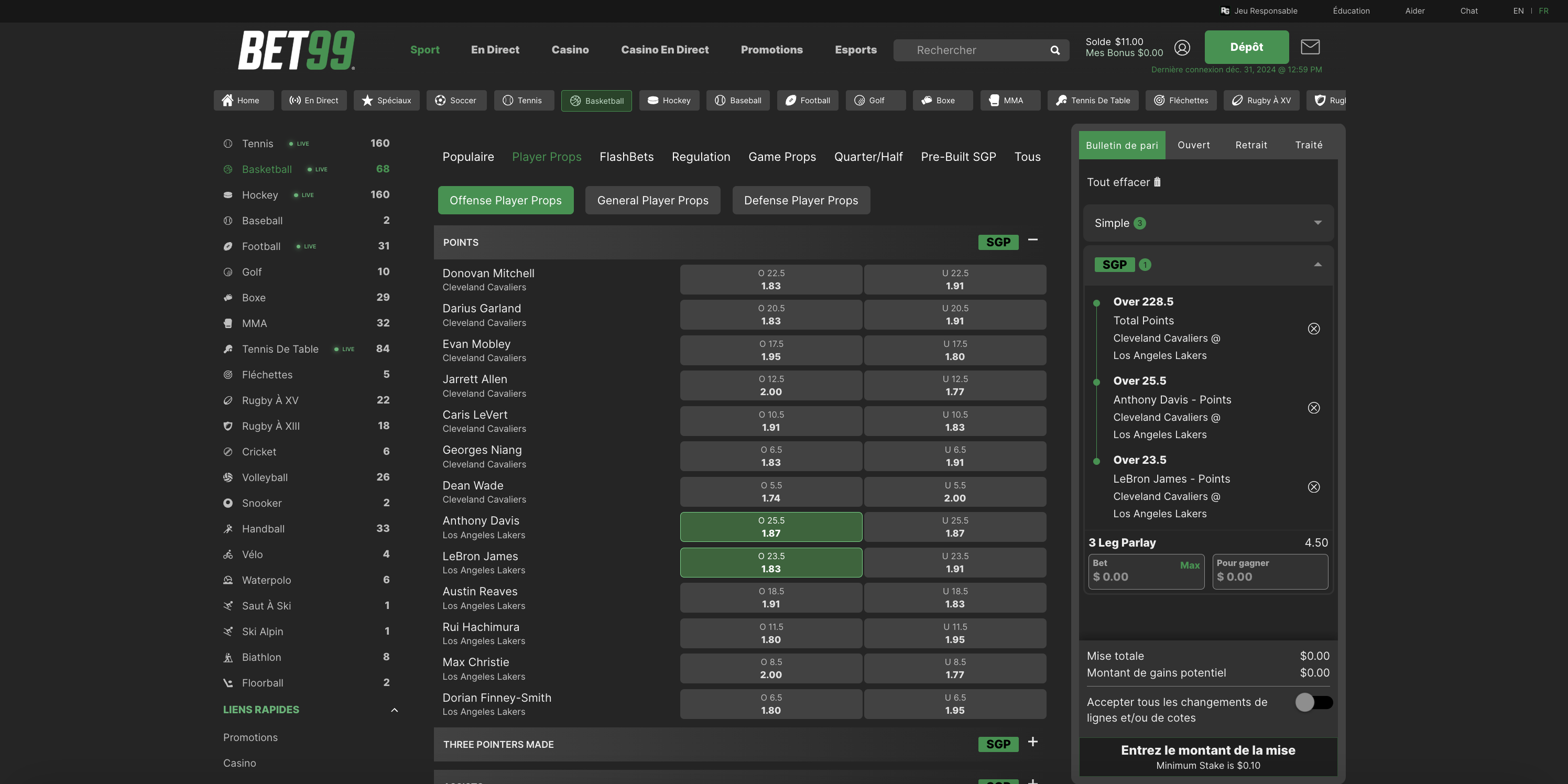Screen dimensions: 1568x784
Task: Remove LeBron James Over 23.5 leg
Action: click(x=1313, y=487)
